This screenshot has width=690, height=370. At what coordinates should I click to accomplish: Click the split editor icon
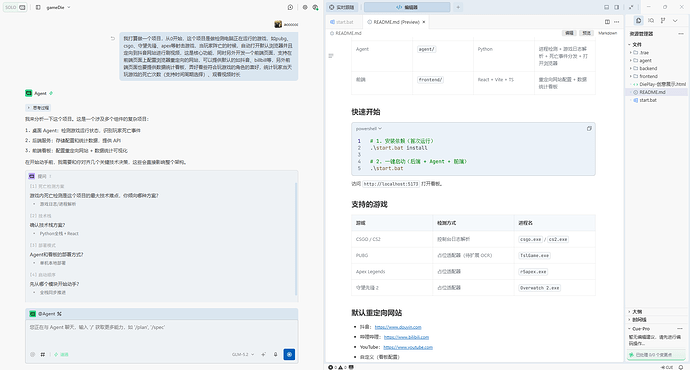[x=607, y=22]
